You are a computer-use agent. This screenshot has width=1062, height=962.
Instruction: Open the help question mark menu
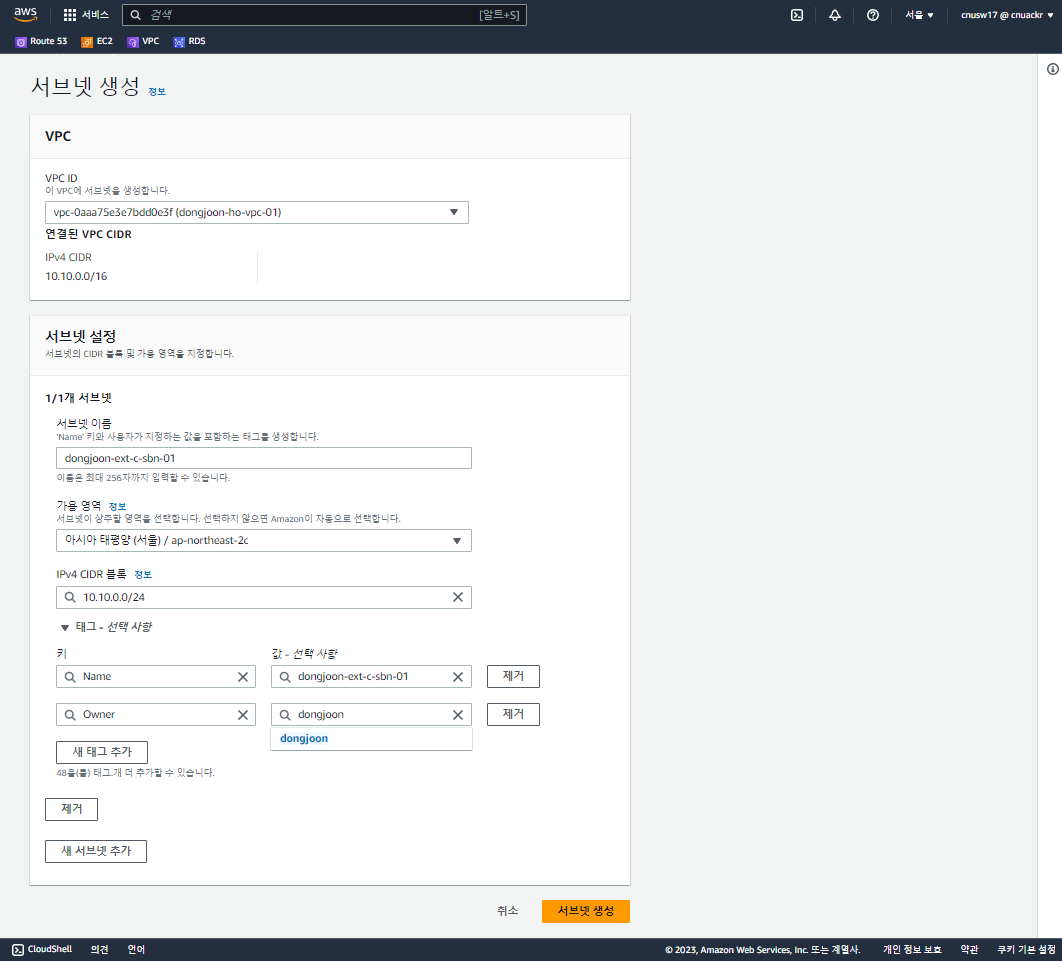[x=873, y=15]
